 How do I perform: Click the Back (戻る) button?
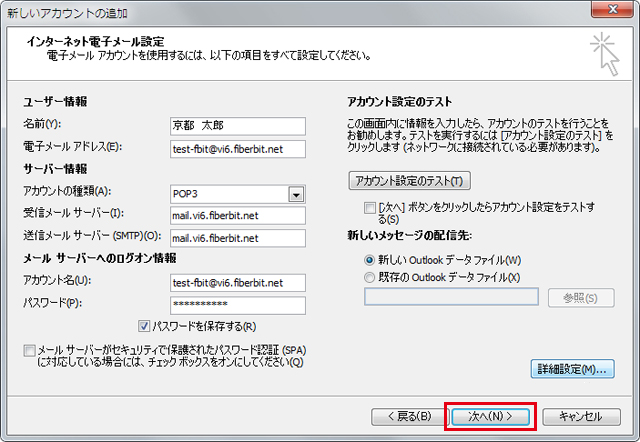(x=402, y=415)
